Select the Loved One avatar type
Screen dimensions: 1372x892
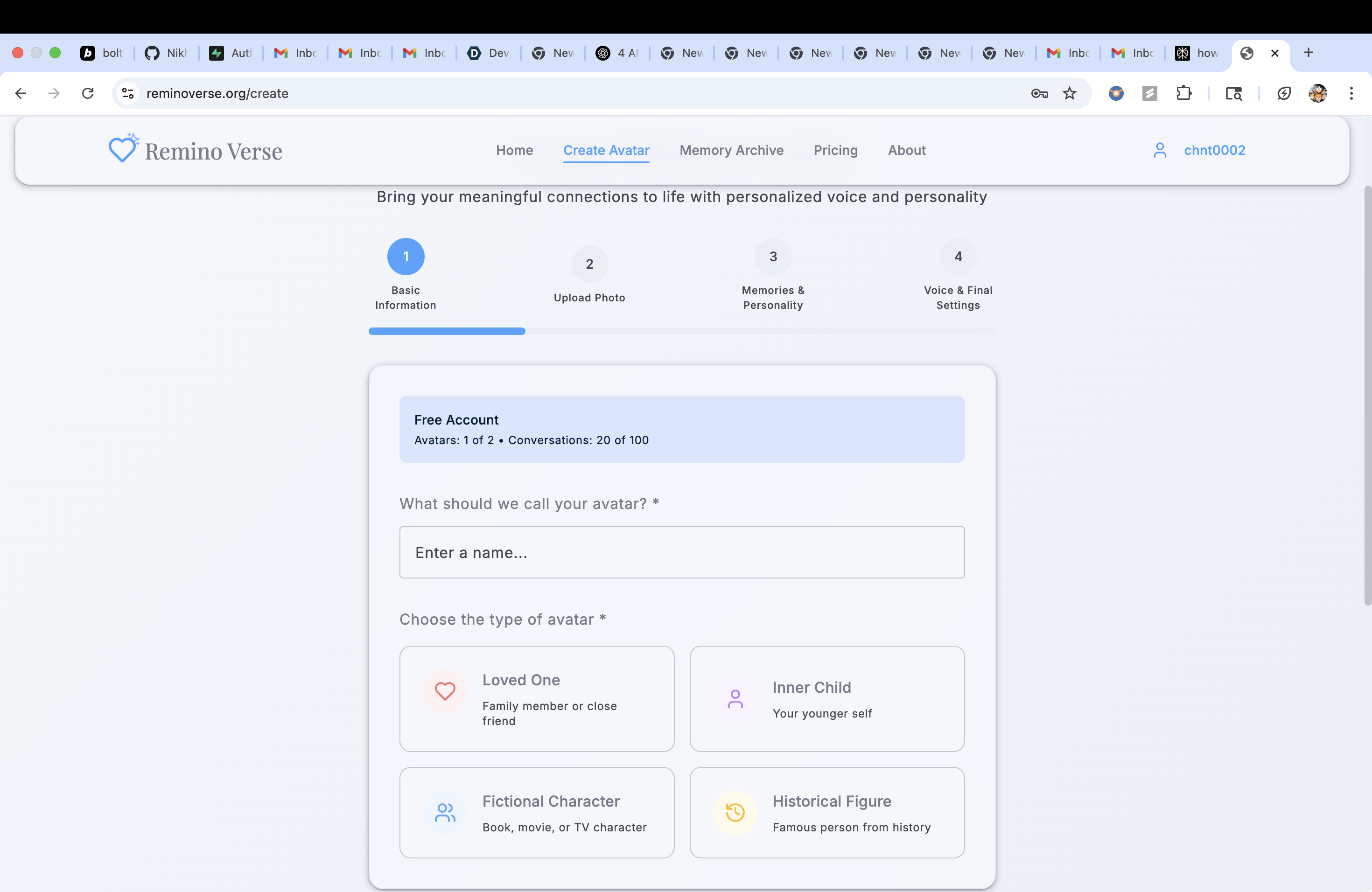536,698
